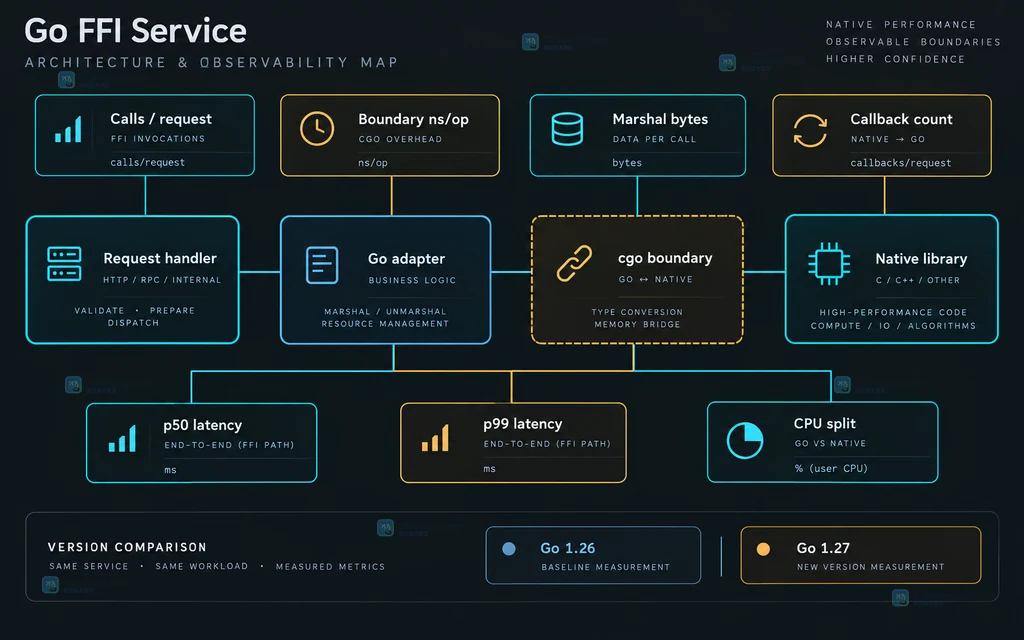Click the 'cgo boundary' heading
Image resolution: width=1024 pixels, height=640 pixels.
point(665,259)
